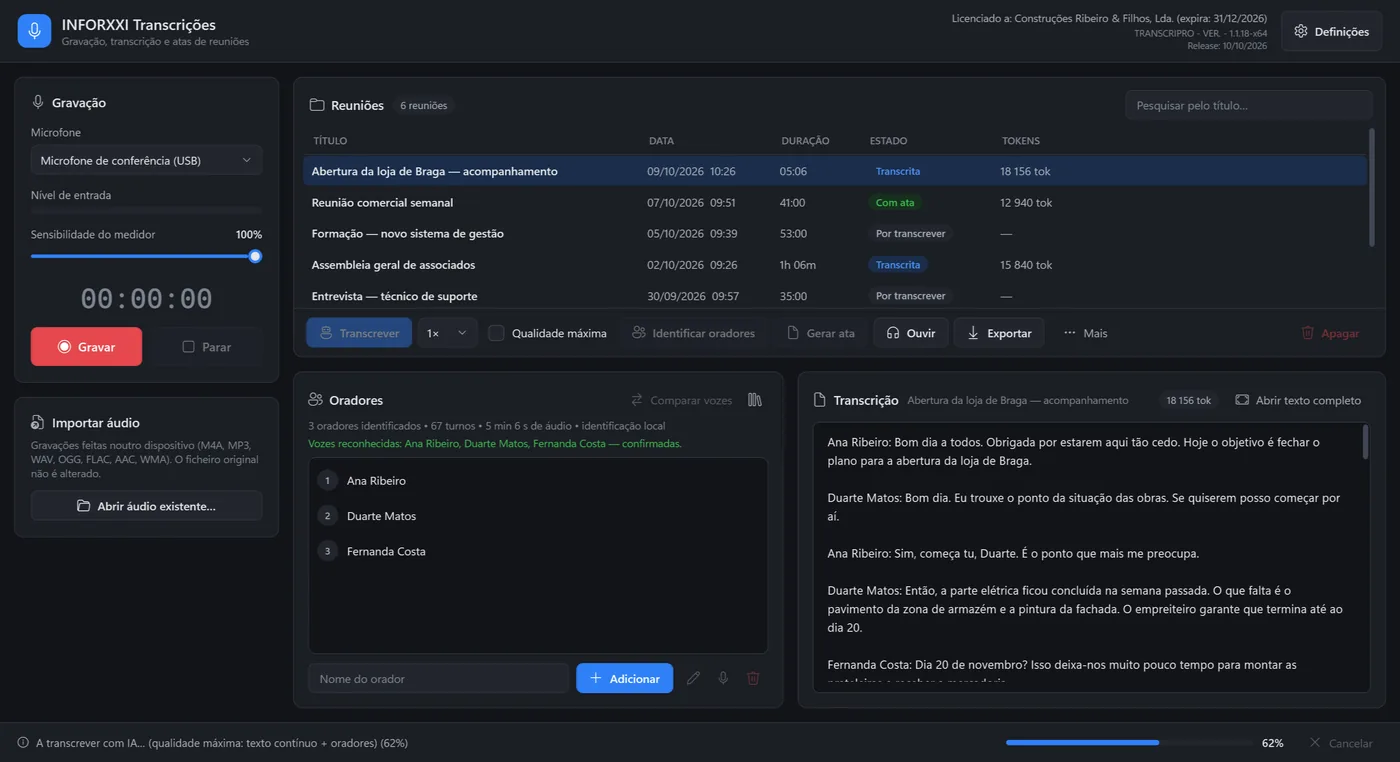The image size is (1400, 762).
Task: Click the INFORXXI microphone app logo
Action: pos(34,31)
